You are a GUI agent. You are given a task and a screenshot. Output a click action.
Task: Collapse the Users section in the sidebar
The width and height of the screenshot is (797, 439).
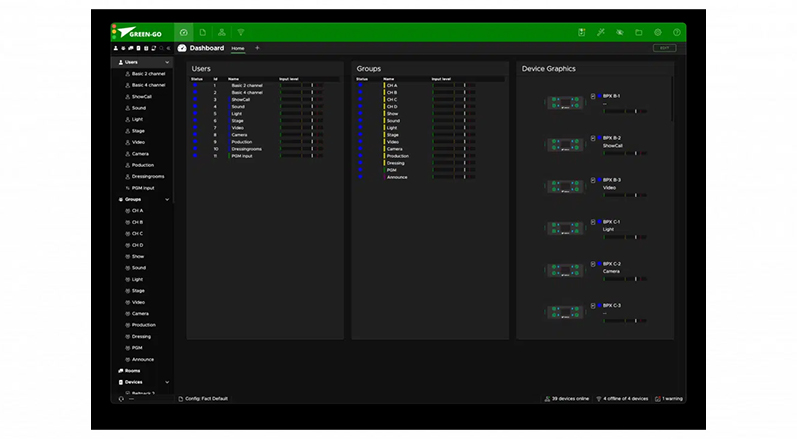click(x=167, y=62)
